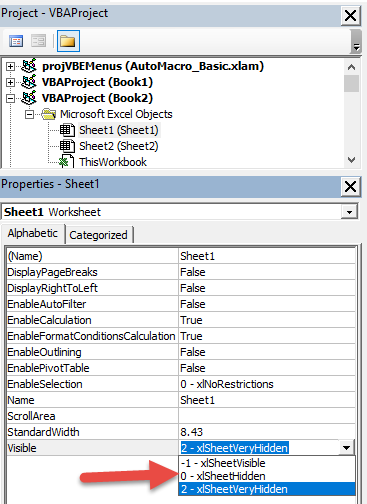Switch to the Alphabetic tab
This screenshot has width=367, height=504.
point(33,233)
